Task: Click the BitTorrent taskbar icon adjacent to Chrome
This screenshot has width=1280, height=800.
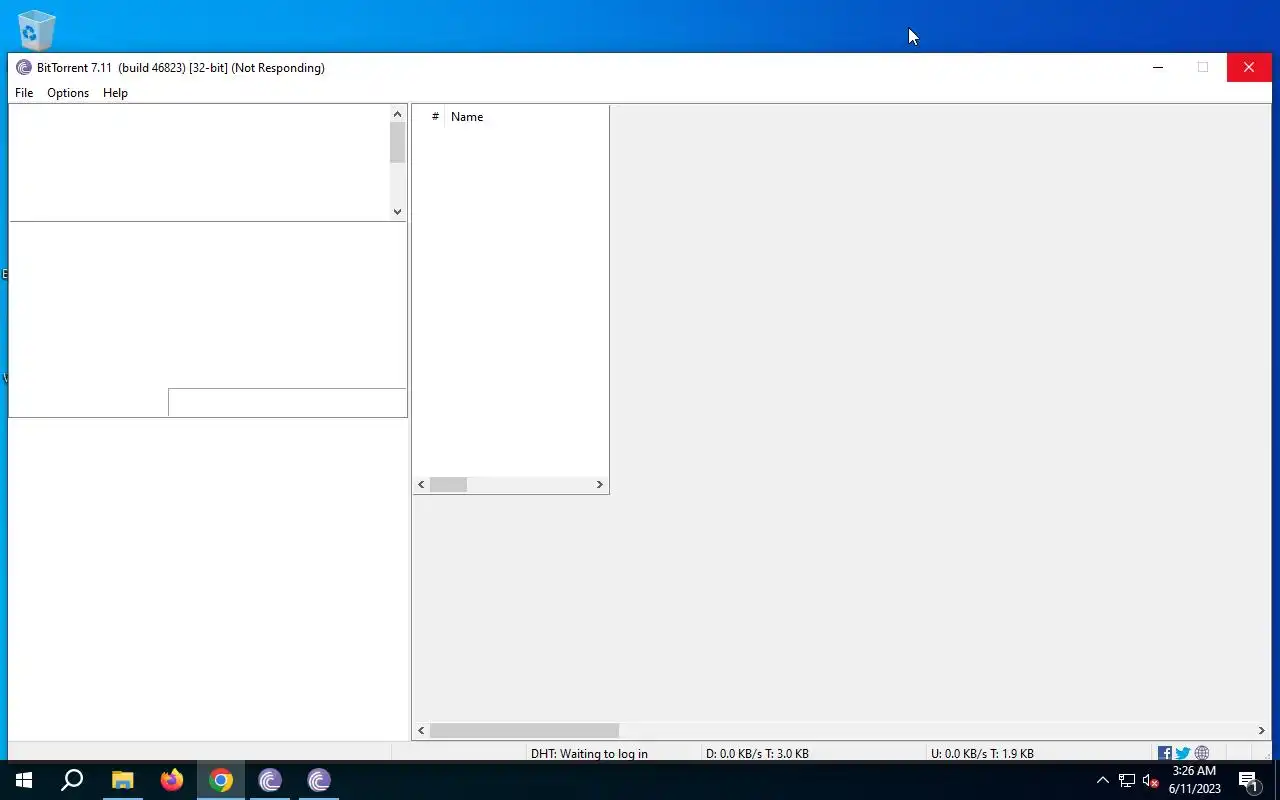Action: [270, 780]
